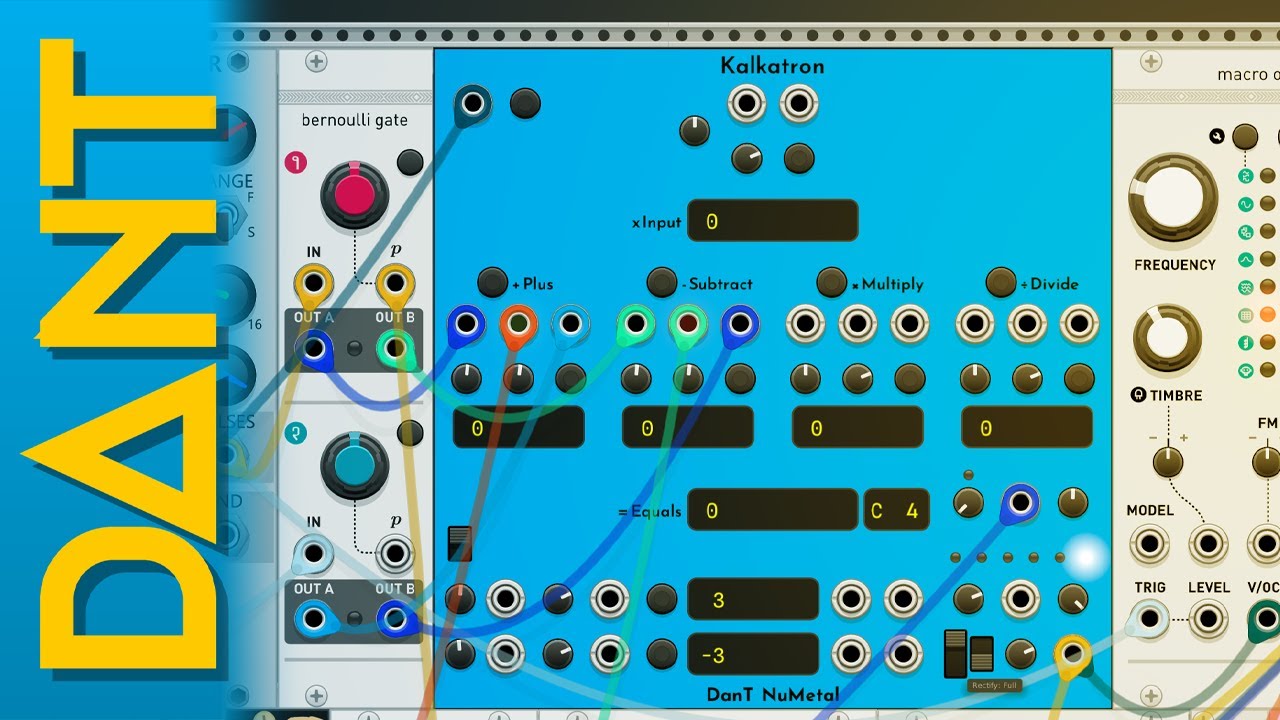
Task: Flip the slide switch left of Equals
Action: [x=459, y=543]
